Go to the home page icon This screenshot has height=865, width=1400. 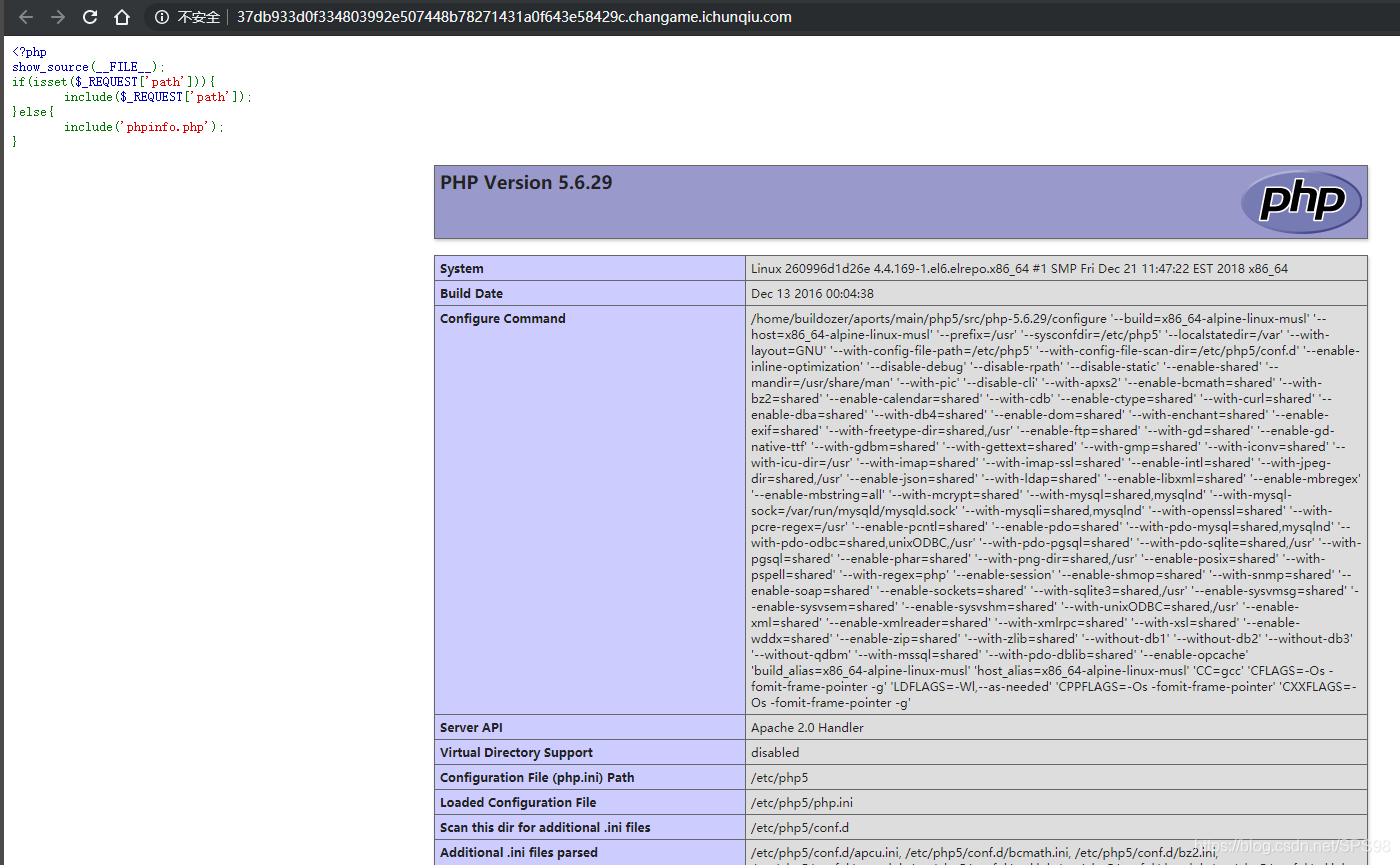pyautogui.click(x=122, y=17)
